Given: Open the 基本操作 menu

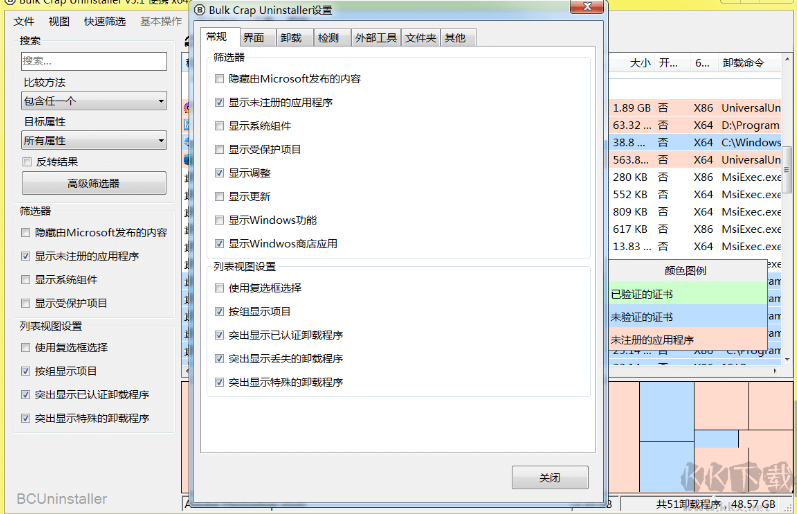Looking at the screenshot, I should pos(161,21).
